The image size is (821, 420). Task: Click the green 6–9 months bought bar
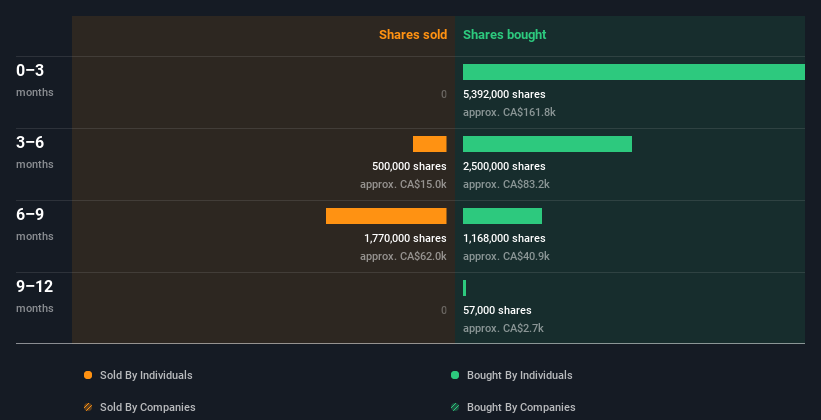(x=502, y=216)
